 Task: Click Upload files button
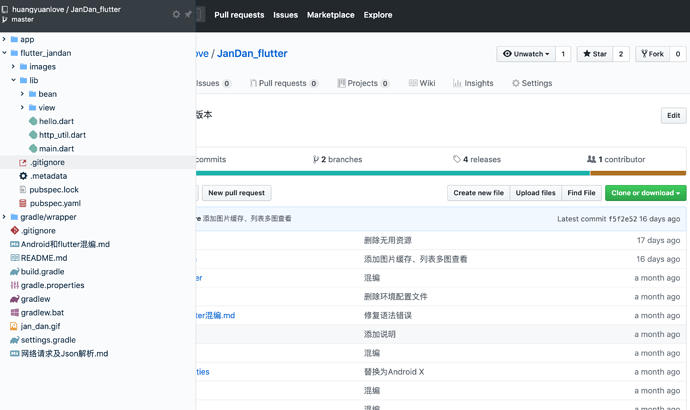point(536,193)
